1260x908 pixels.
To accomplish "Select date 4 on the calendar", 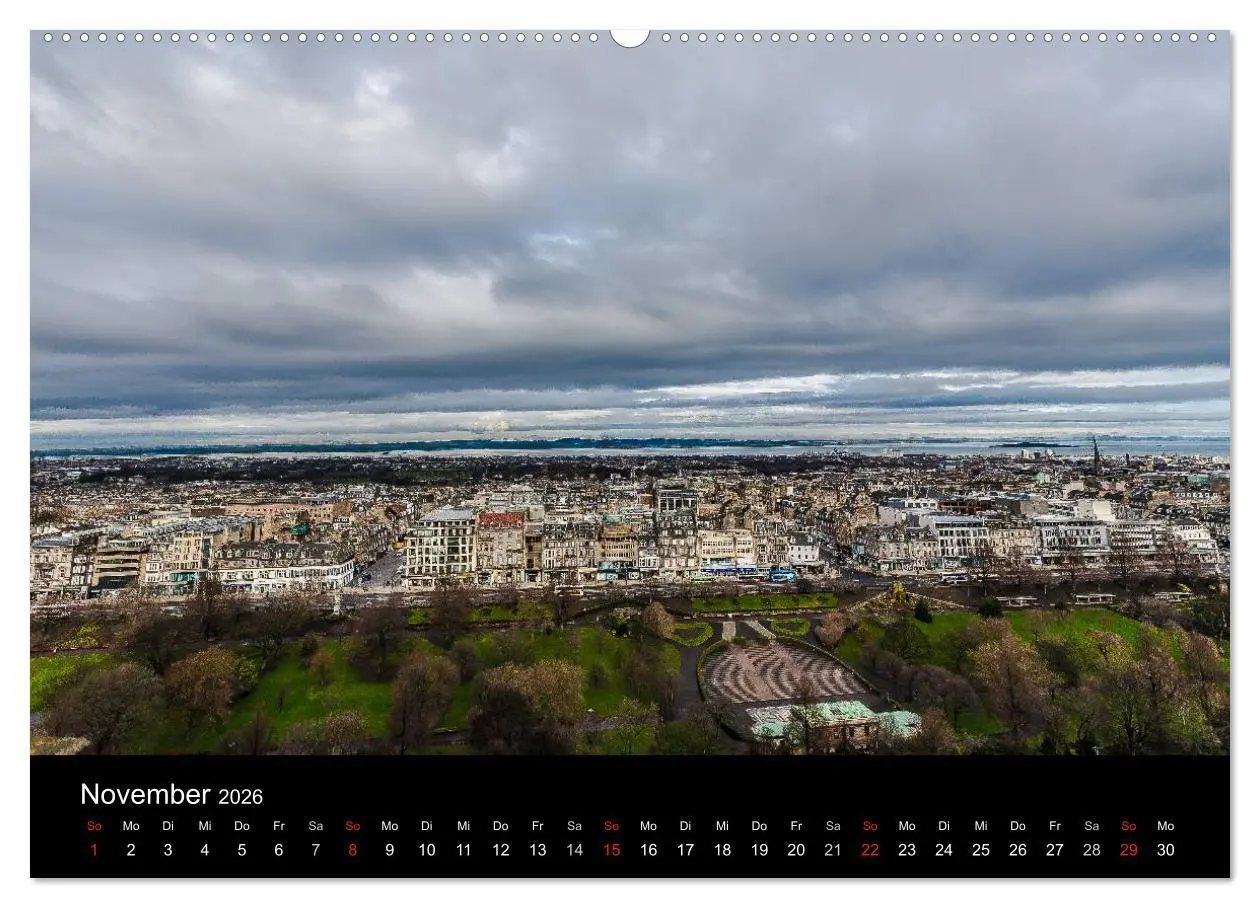I will pos(205,850).
